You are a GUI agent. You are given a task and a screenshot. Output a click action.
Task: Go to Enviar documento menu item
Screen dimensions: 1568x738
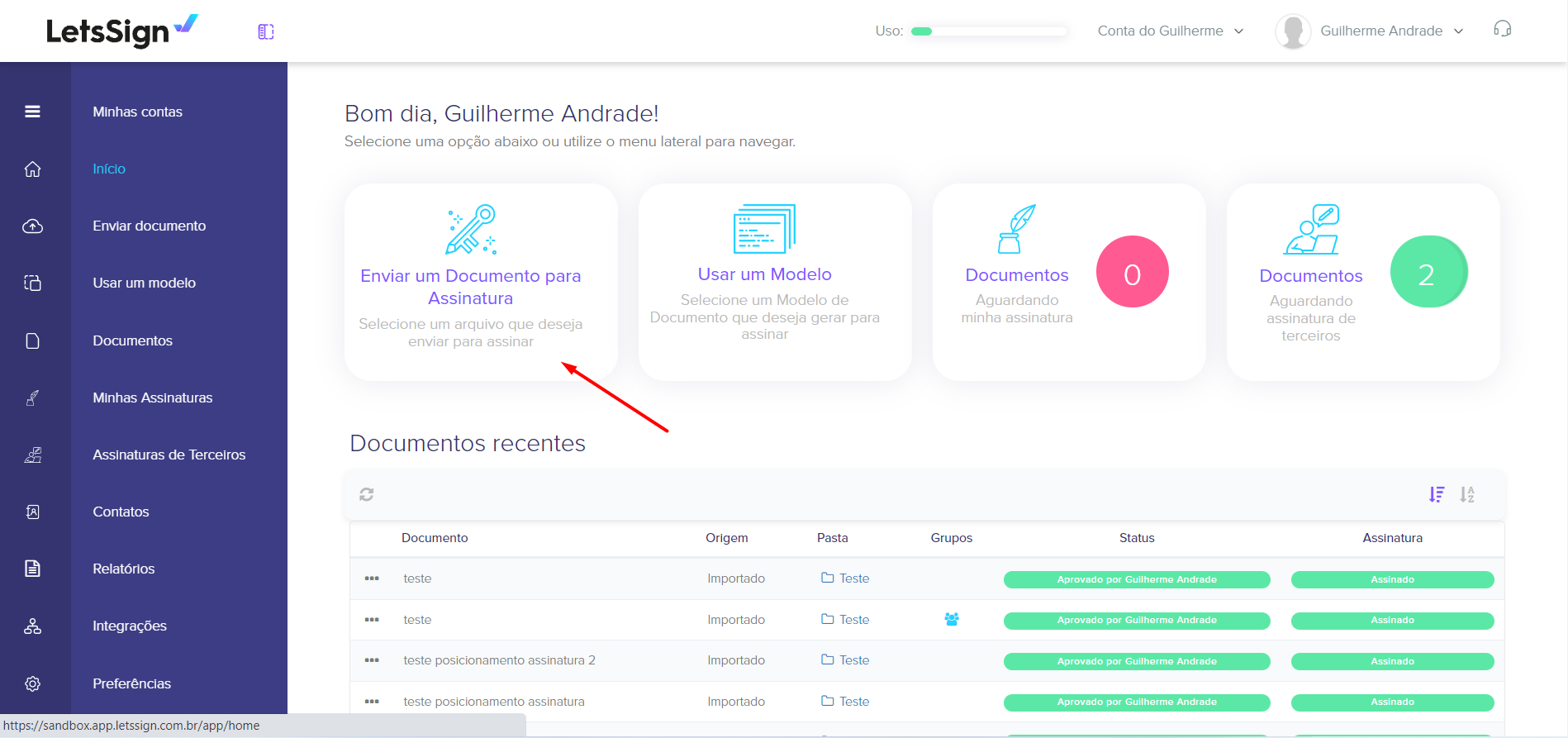point(150,226)
